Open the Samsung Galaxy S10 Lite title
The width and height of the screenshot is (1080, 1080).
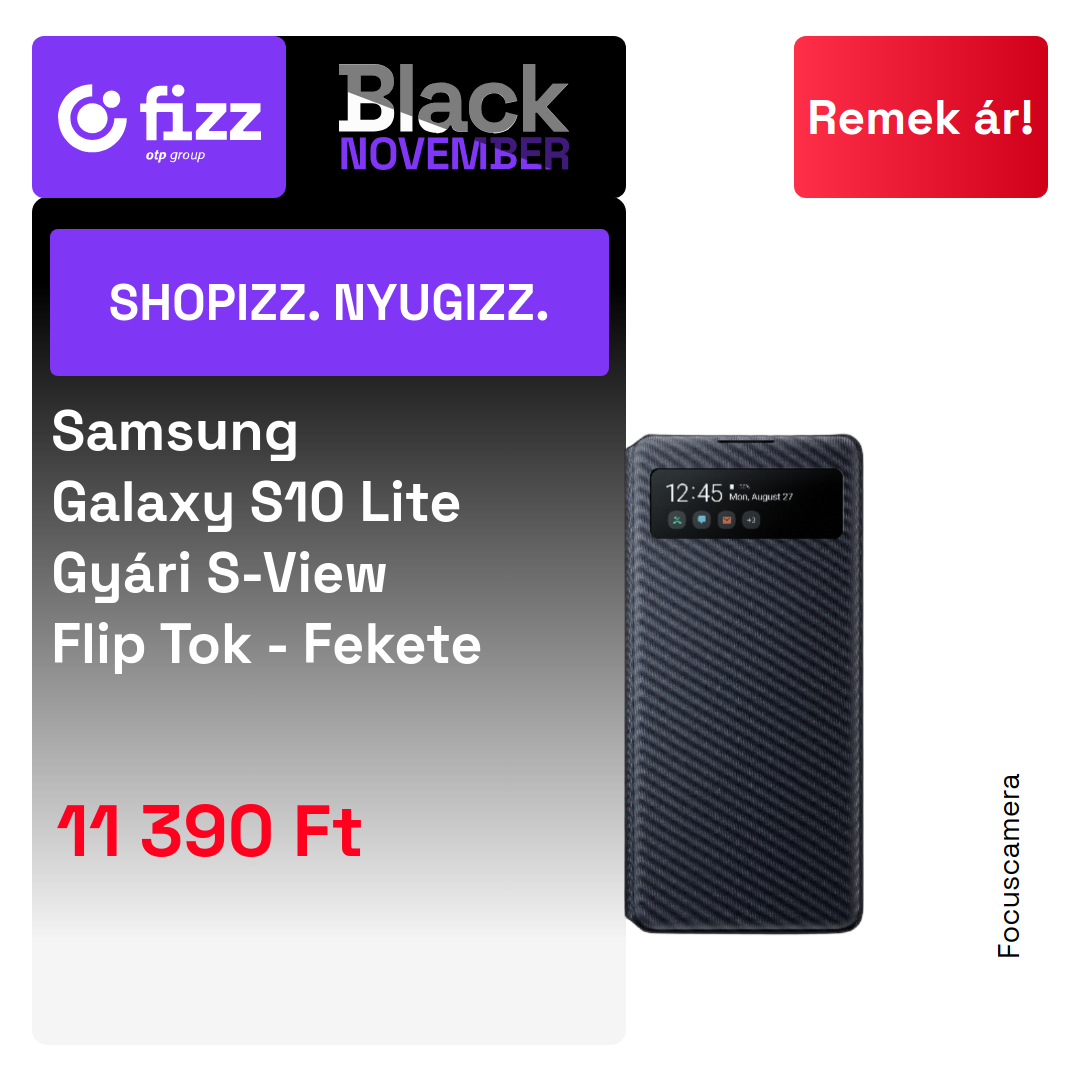click(256, 468)
